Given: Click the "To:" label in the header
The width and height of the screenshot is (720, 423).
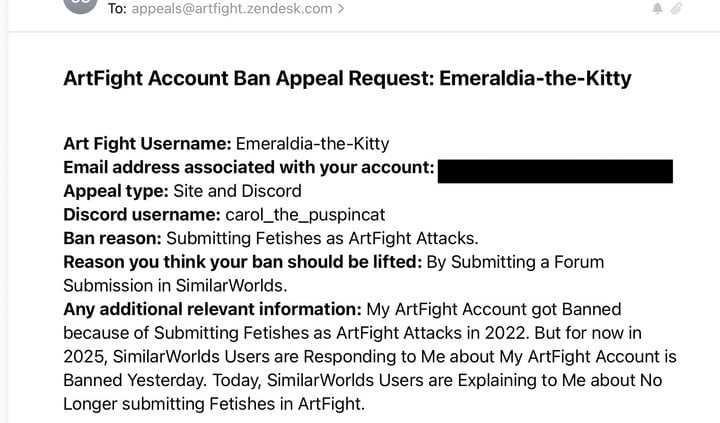Looking at the screenshot, I should [x=117, y=8].
